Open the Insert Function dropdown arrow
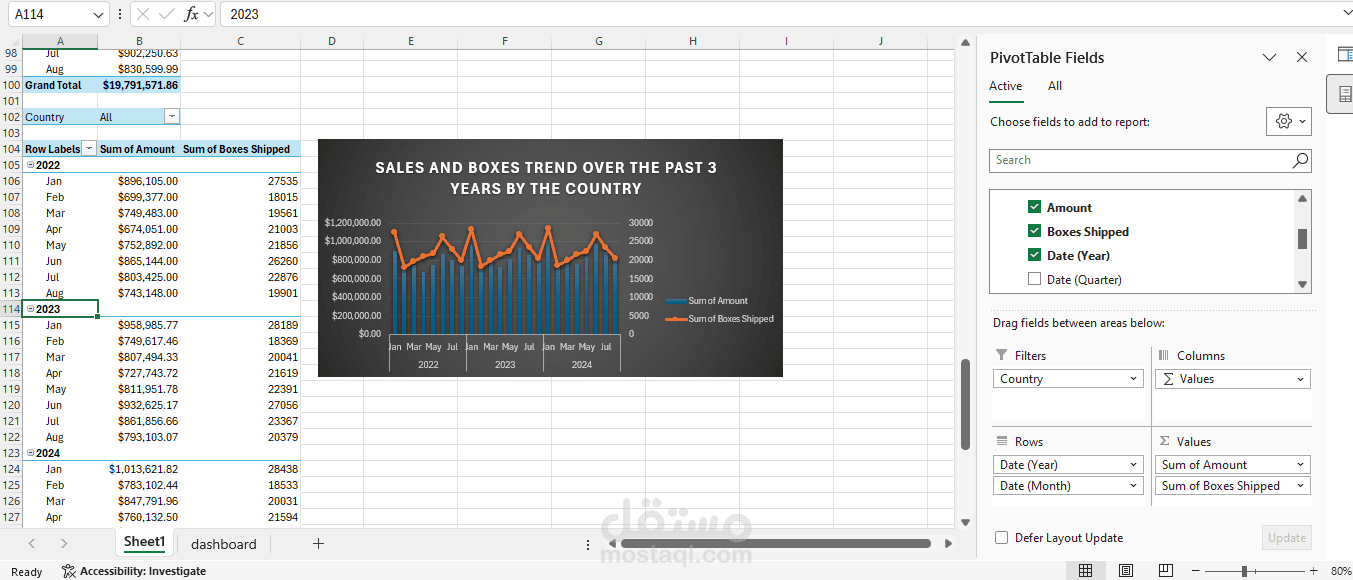The height and width of the screenshot is (580, 1353). [208, 15]
